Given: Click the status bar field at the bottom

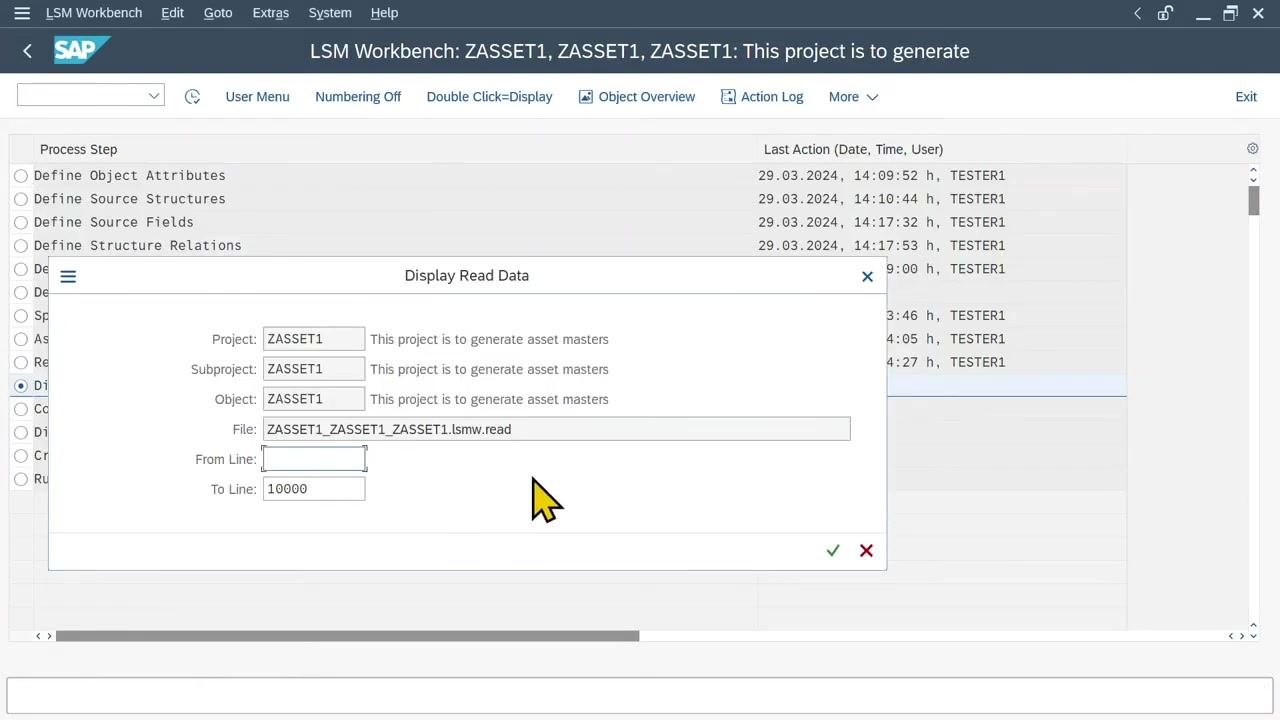Looking at the screenshot, I should pos(639,695).
